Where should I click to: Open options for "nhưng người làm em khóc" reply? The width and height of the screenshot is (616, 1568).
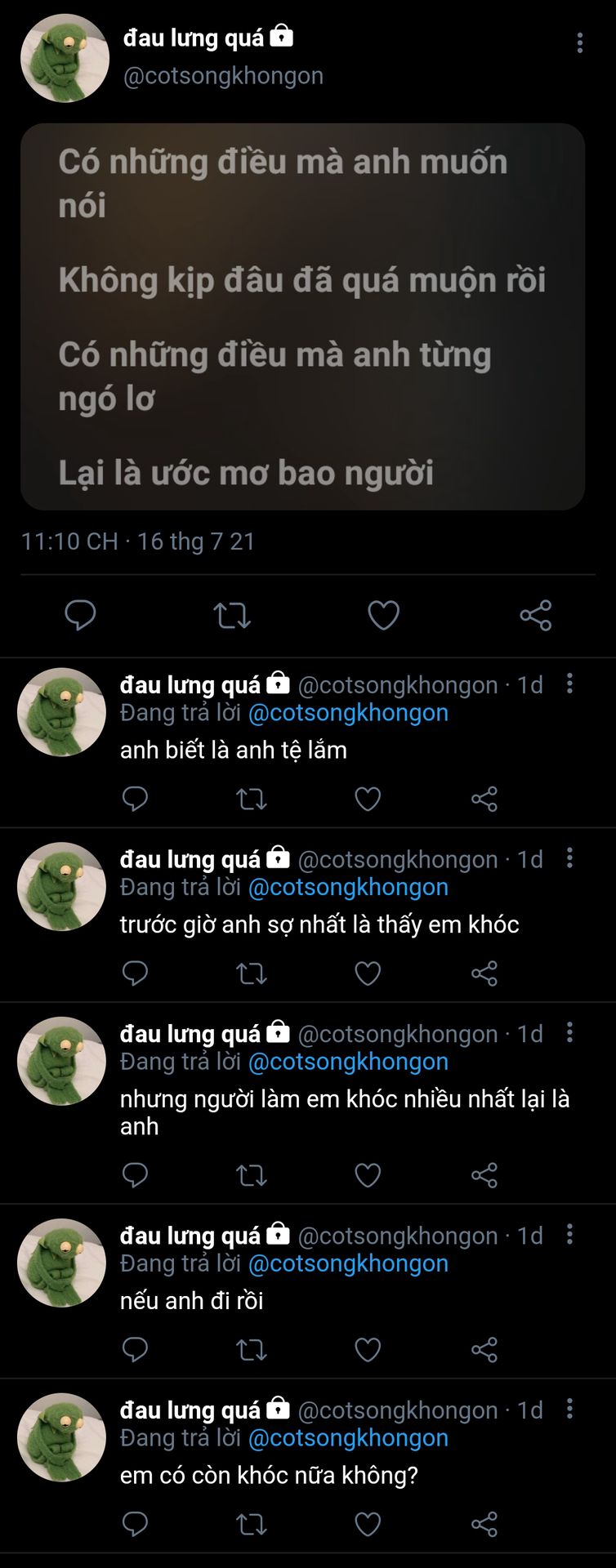(569, 1032)
